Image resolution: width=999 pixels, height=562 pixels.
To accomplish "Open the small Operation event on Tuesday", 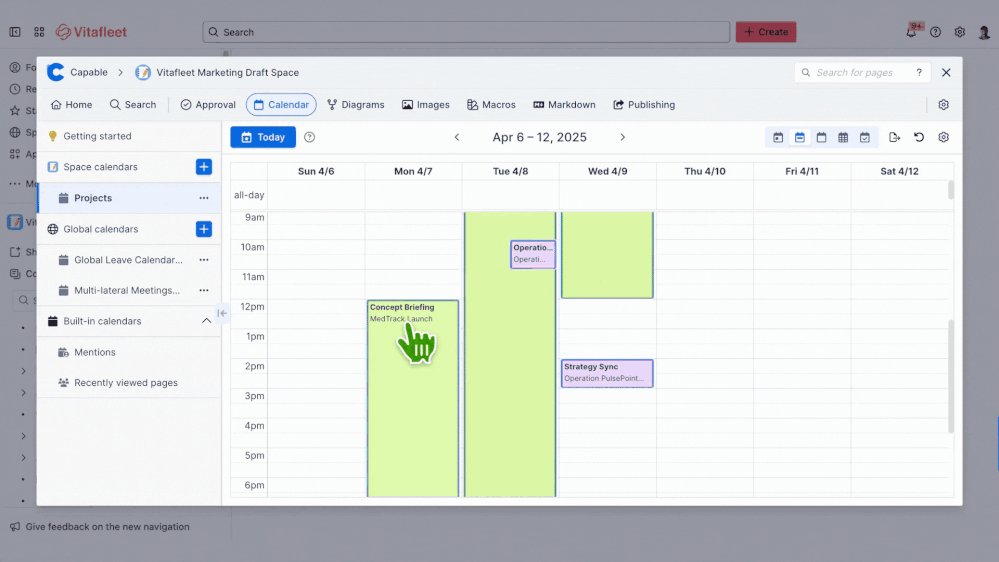I will click(x=533, y=254).
